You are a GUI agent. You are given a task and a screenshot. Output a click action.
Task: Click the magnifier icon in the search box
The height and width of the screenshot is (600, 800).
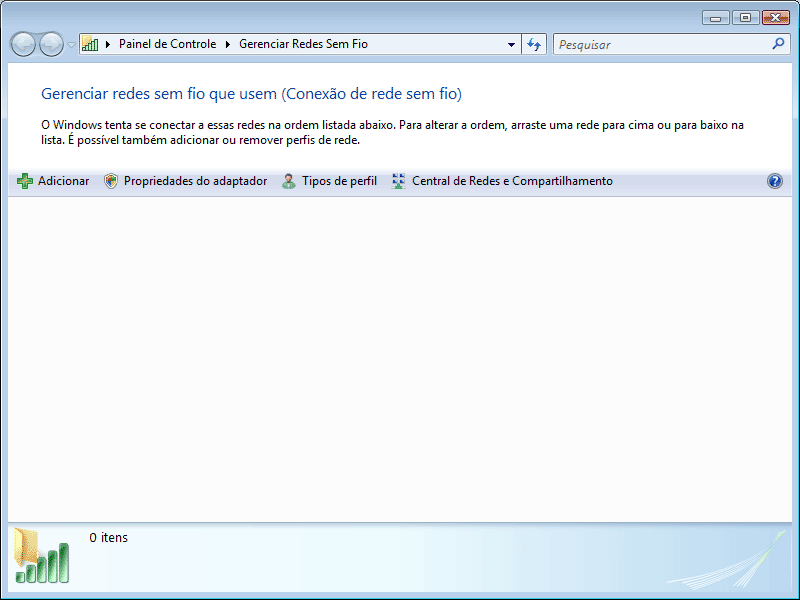click(777, 44)
